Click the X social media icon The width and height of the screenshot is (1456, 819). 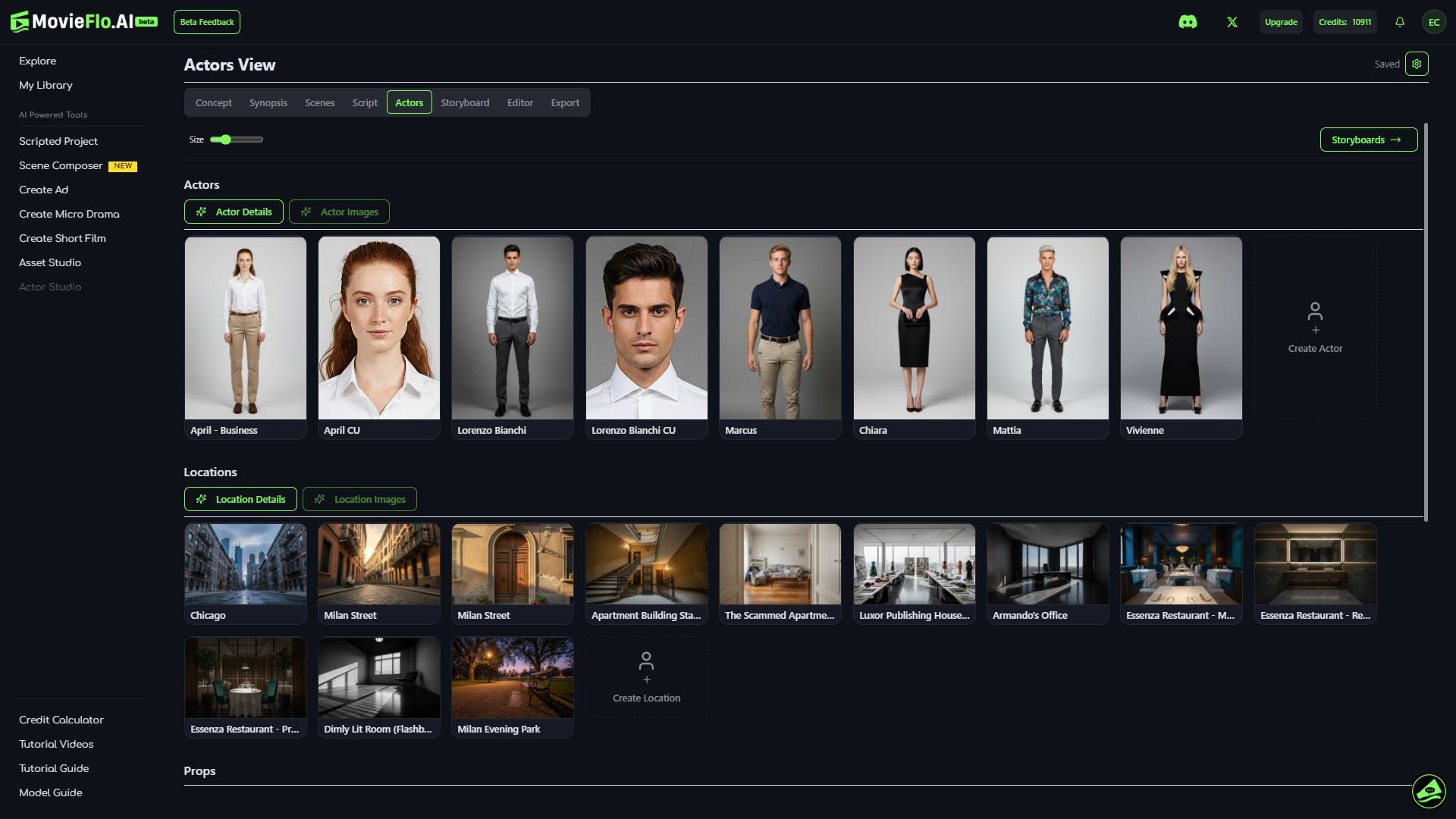coord(1232,22)
